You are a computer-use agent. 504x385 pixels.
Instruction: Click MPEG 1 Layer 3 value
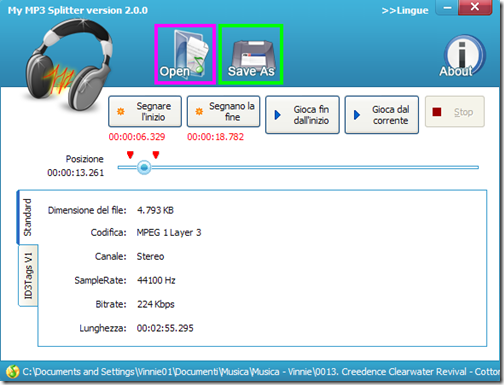click(x=169, y=233)
